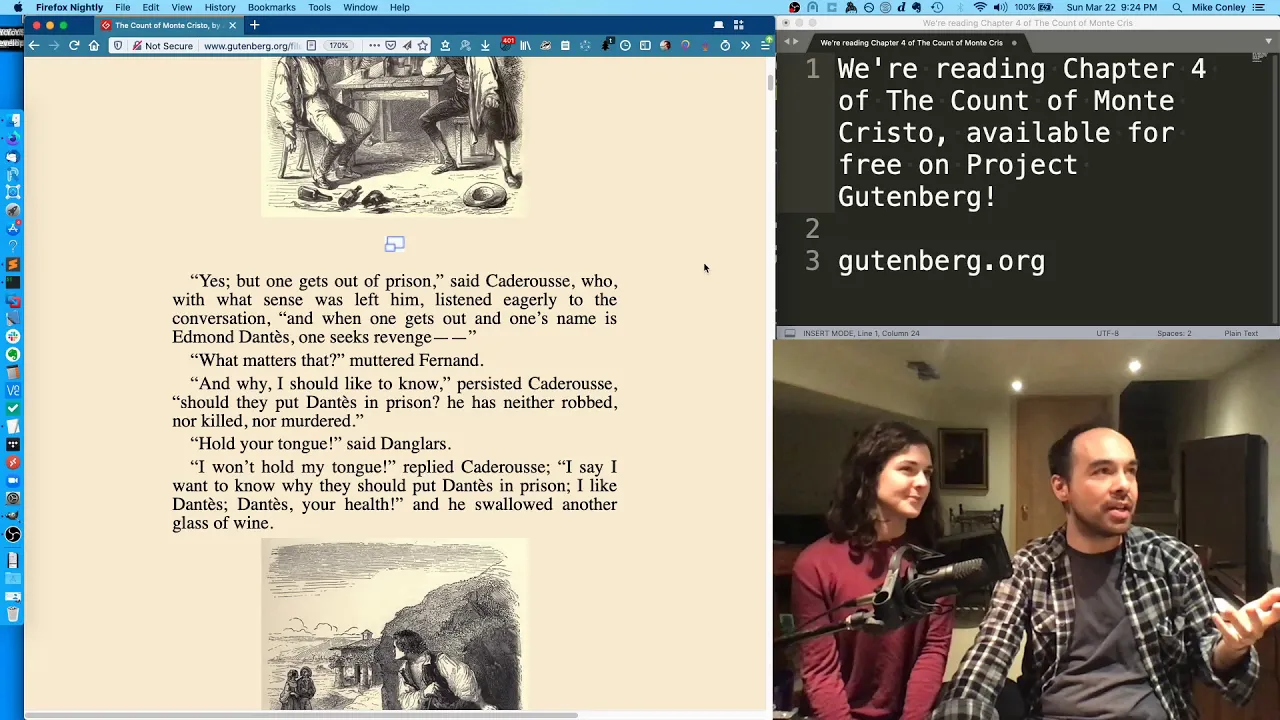Open the Sublime Text tab list dropdown
Screen dimensions: 1280x720
[1269, 42]
